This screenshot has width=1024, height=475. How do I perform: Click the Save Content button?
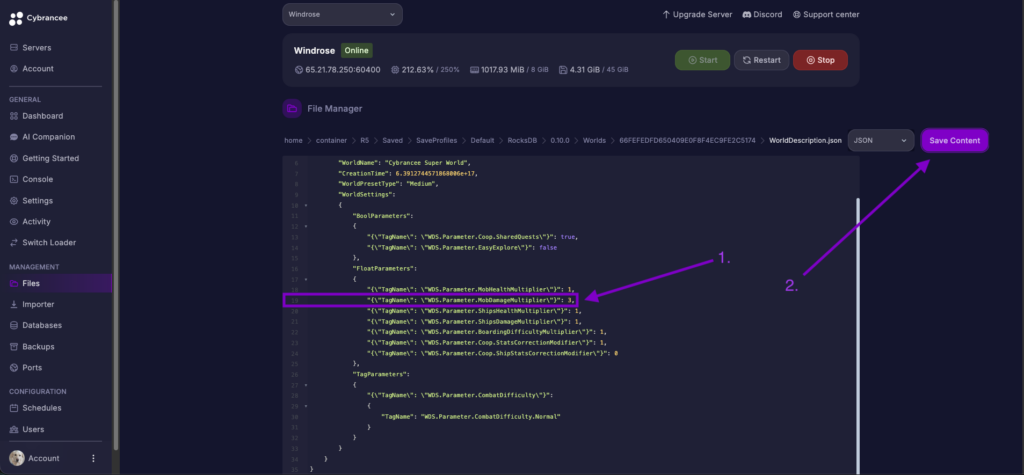pyautogui.click(x=954, y=141)
